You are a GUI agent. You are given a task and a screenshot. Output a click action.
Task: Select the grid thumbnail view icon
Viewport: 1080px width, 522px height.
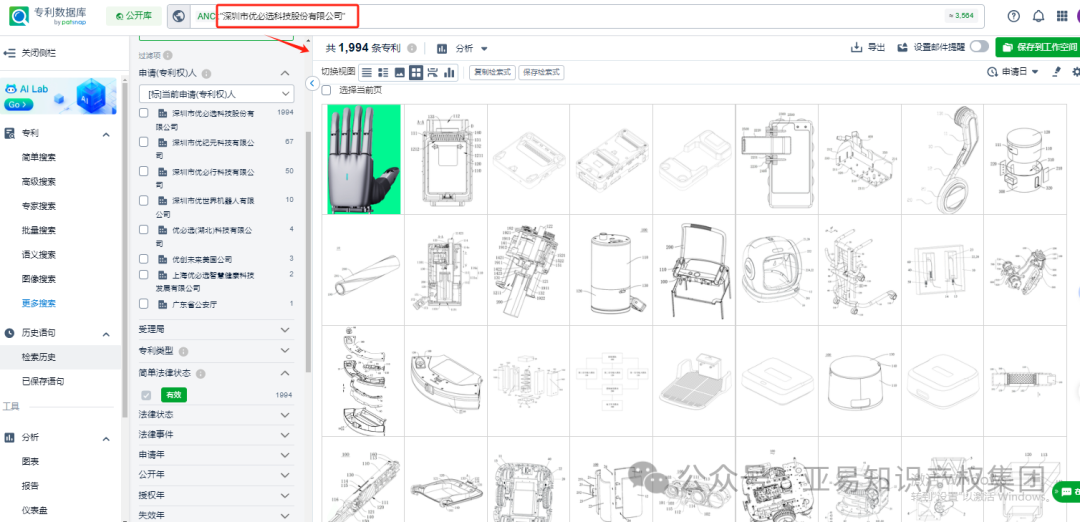coord(416,72)
